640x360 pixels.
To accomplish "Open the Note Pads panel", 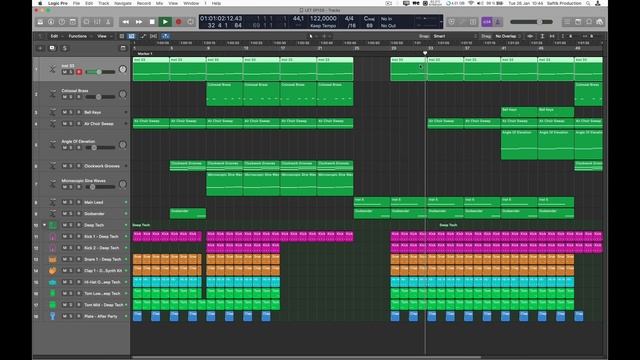I will pyautogui.click(x=578, y=22).
